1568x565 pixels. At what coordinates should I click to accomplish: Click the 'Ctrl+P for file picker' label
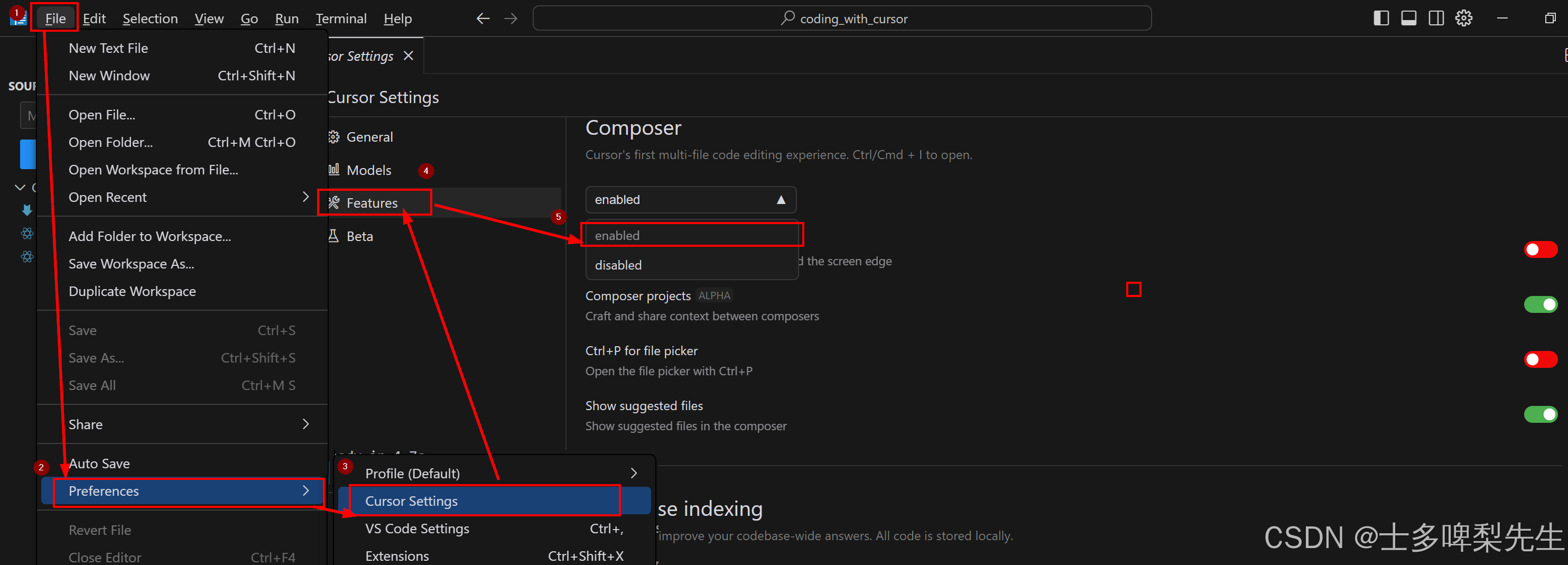tap(642, 351)
